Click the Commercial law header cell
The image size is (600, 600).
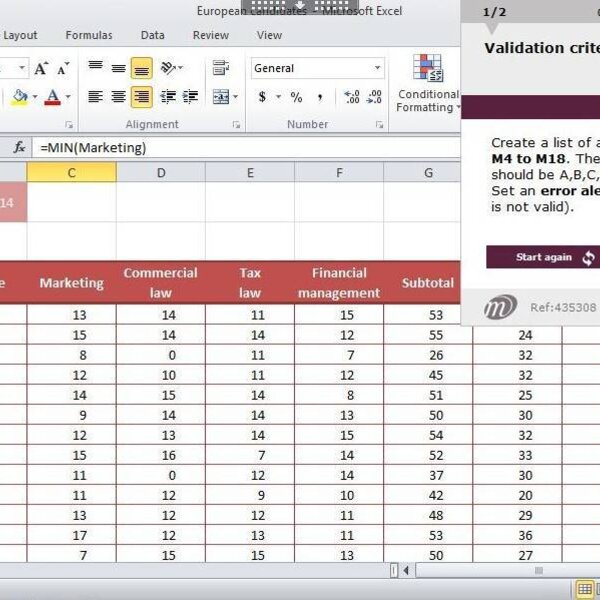click(161, 283)
